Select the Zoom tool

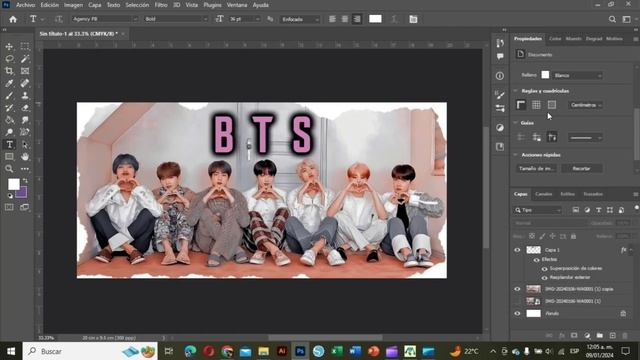pyautogui.click(x=9, y=169)
